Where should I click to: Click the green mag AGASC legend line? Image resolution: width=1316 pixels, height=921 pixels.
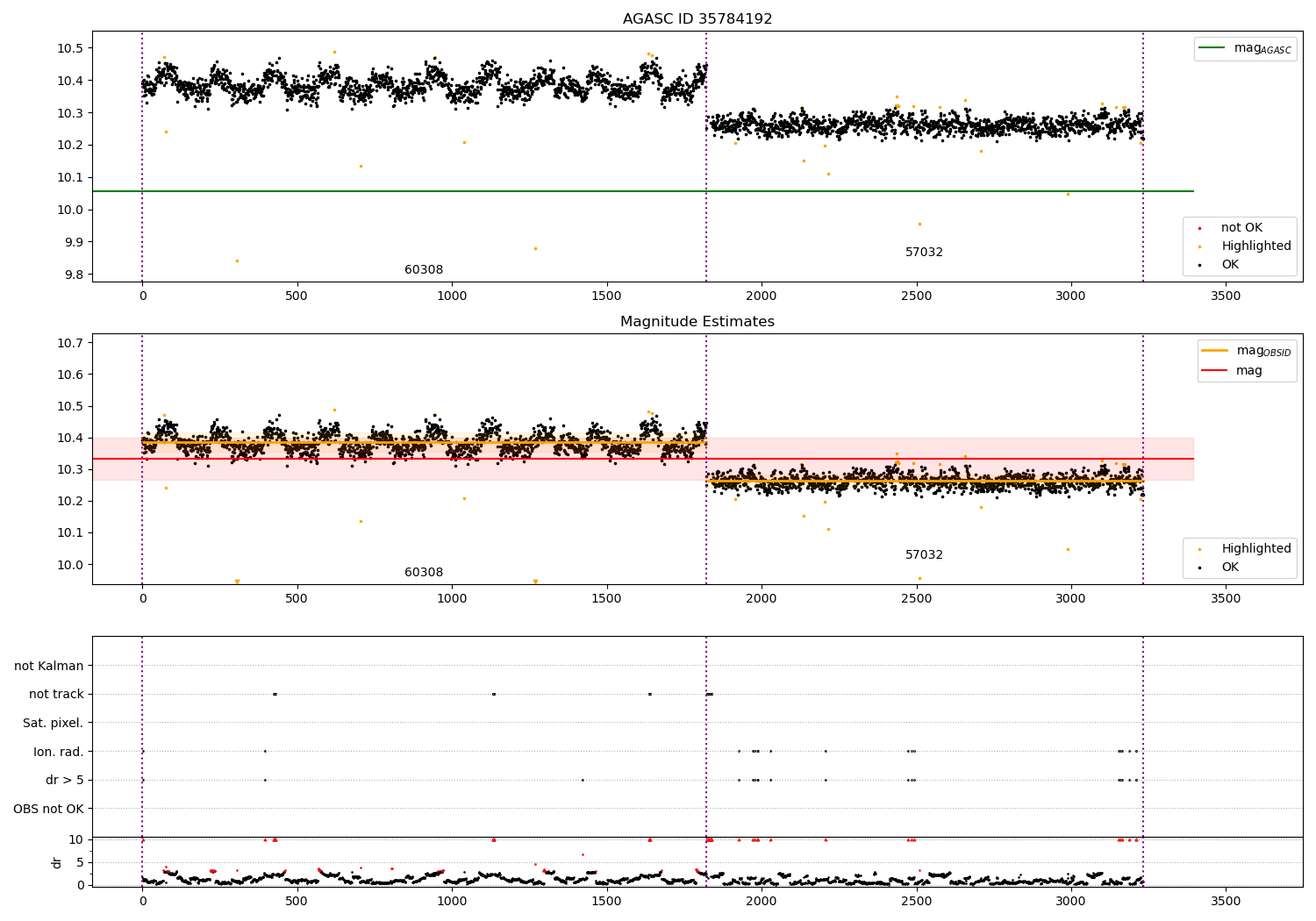tap(1212, 48)
